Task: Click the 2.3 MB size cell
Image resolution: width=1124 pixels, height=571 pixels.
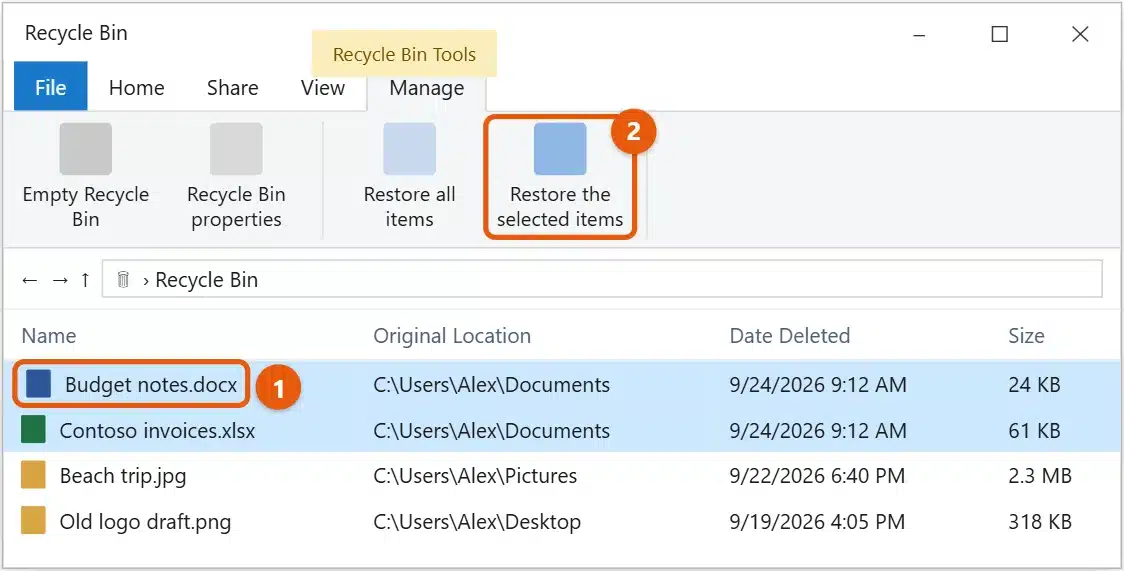Action: 1039,475
